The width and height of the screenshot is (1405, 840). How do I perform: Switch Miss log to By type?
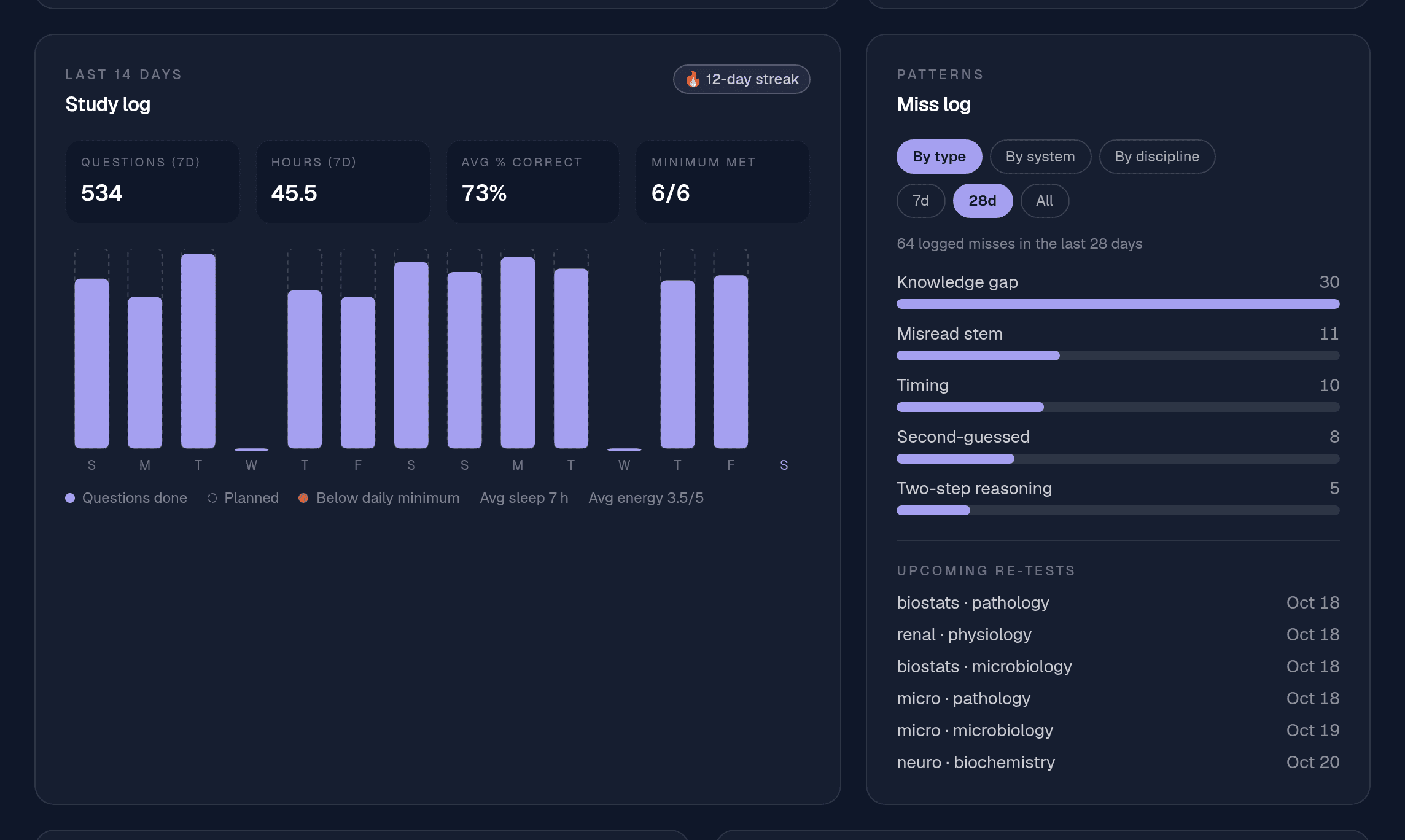click(x=939, y=157)
